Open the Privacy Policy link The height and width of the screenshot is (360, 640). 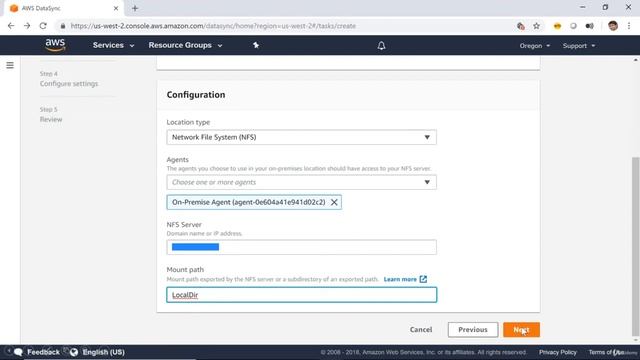(558, 352)
